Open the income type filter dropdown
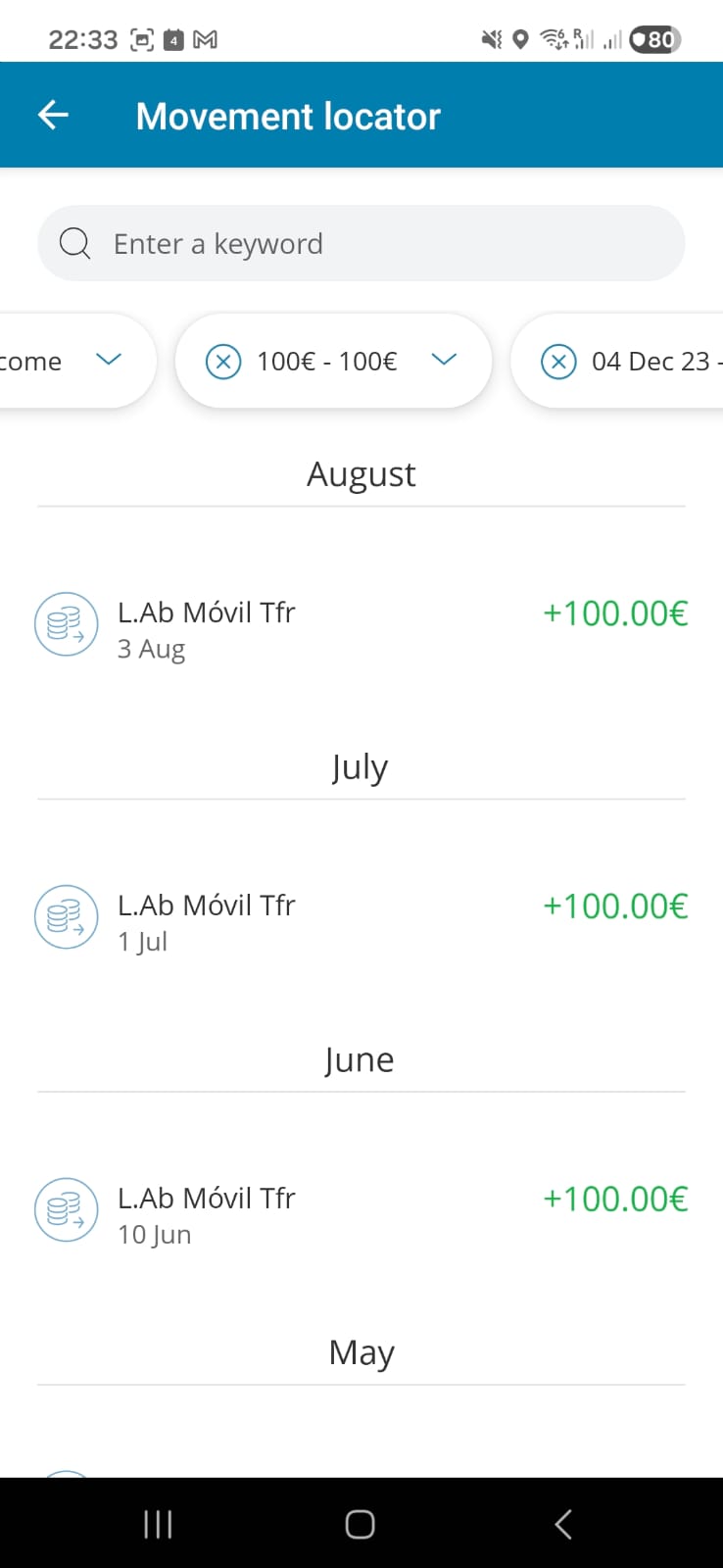The height and width of the screenshot is (1568, 723). click(108, 360)
